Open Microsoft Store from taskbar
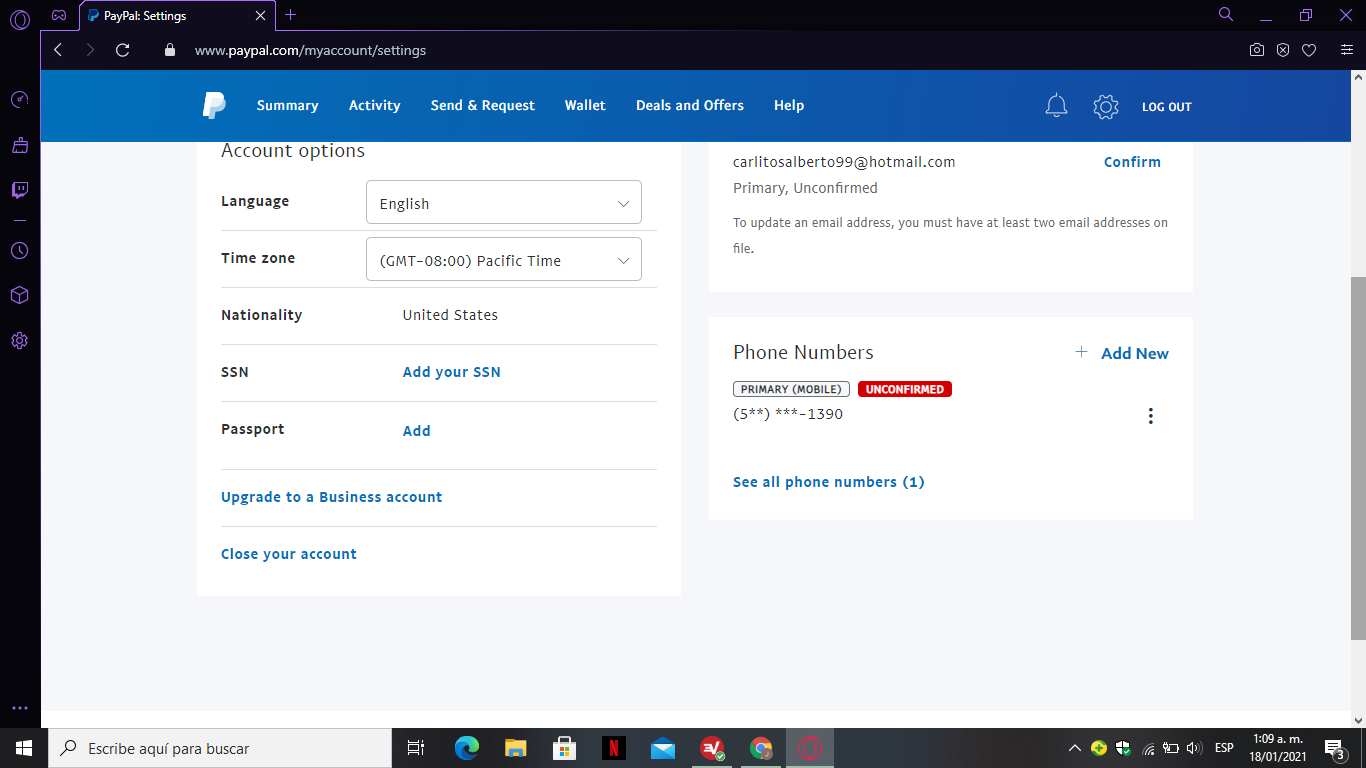Screen dimensions: 1366x768 point(565,748)
